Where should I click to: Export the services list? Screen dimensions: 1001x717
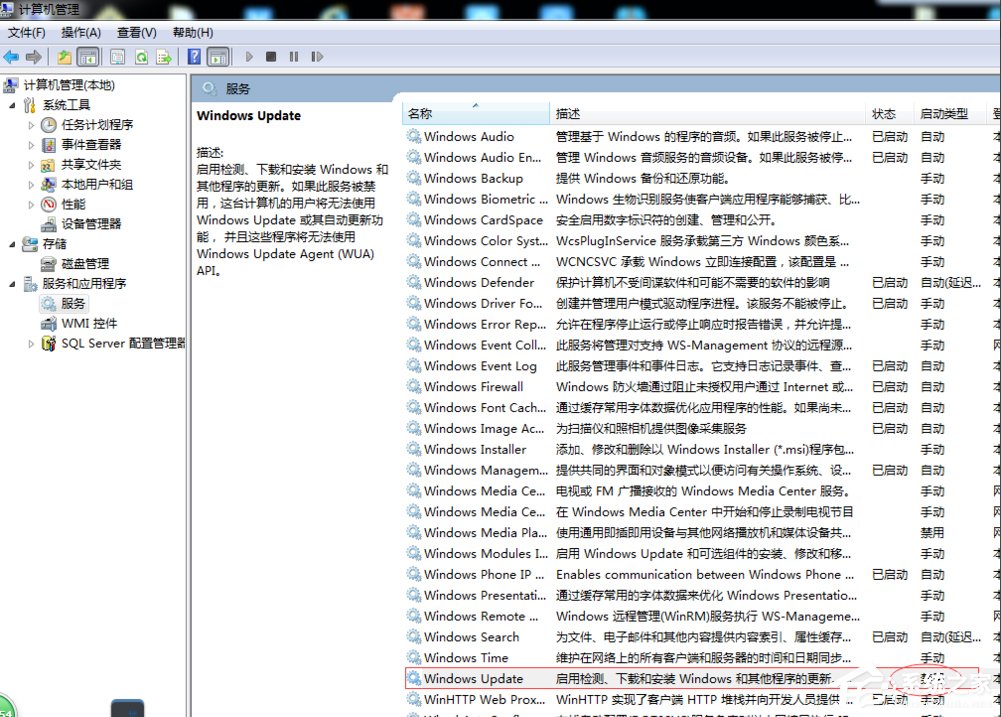coord(163,57)
